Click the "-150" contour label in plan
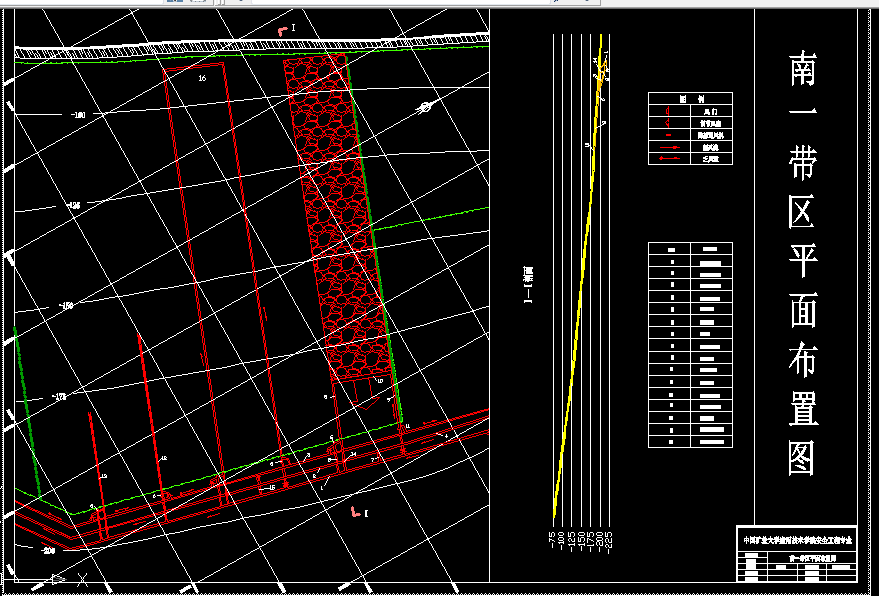Viewport: 879px width, 596px height. (x=66, y=306)
